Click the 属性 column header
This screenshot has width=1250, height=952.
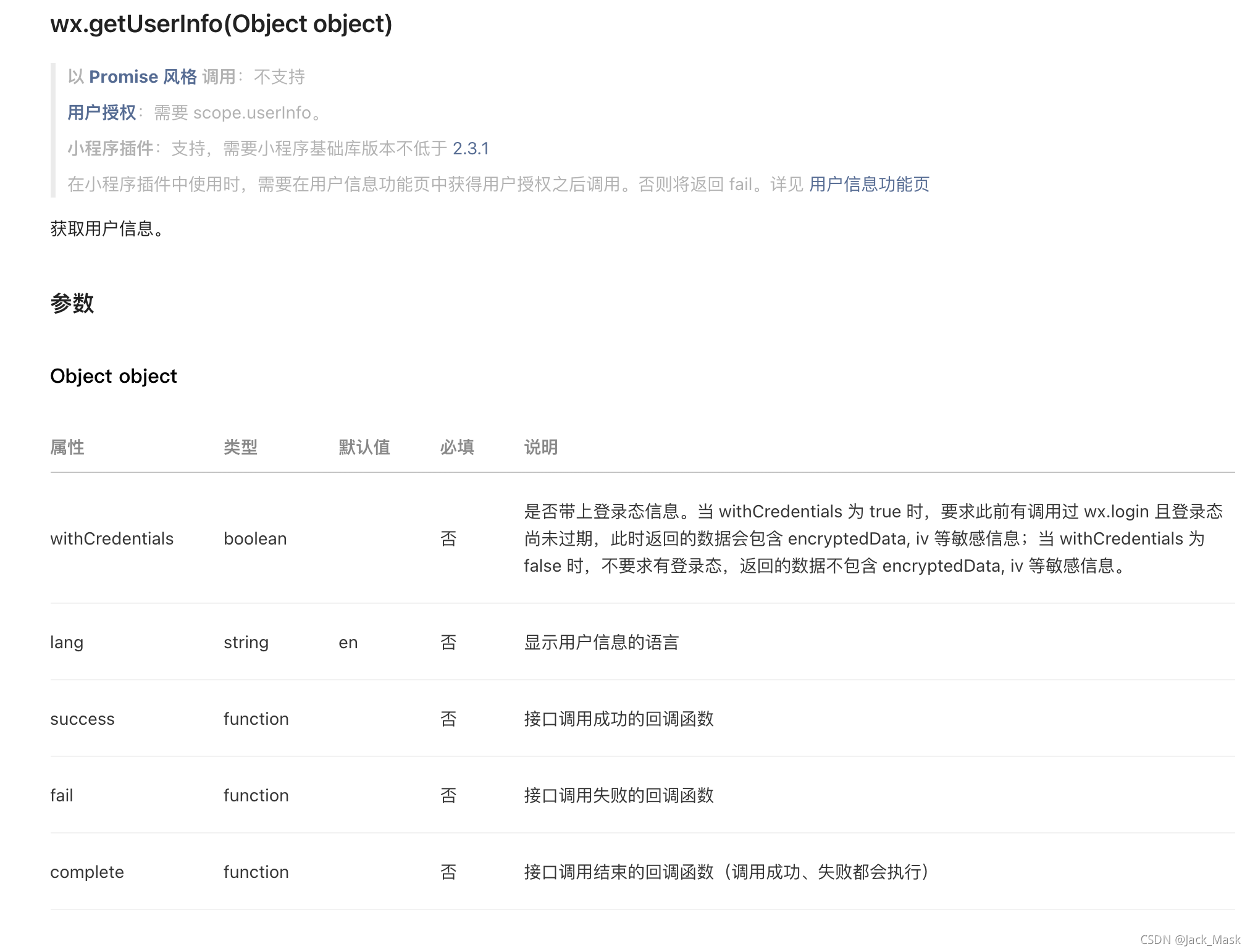click(x=69, y=447)
